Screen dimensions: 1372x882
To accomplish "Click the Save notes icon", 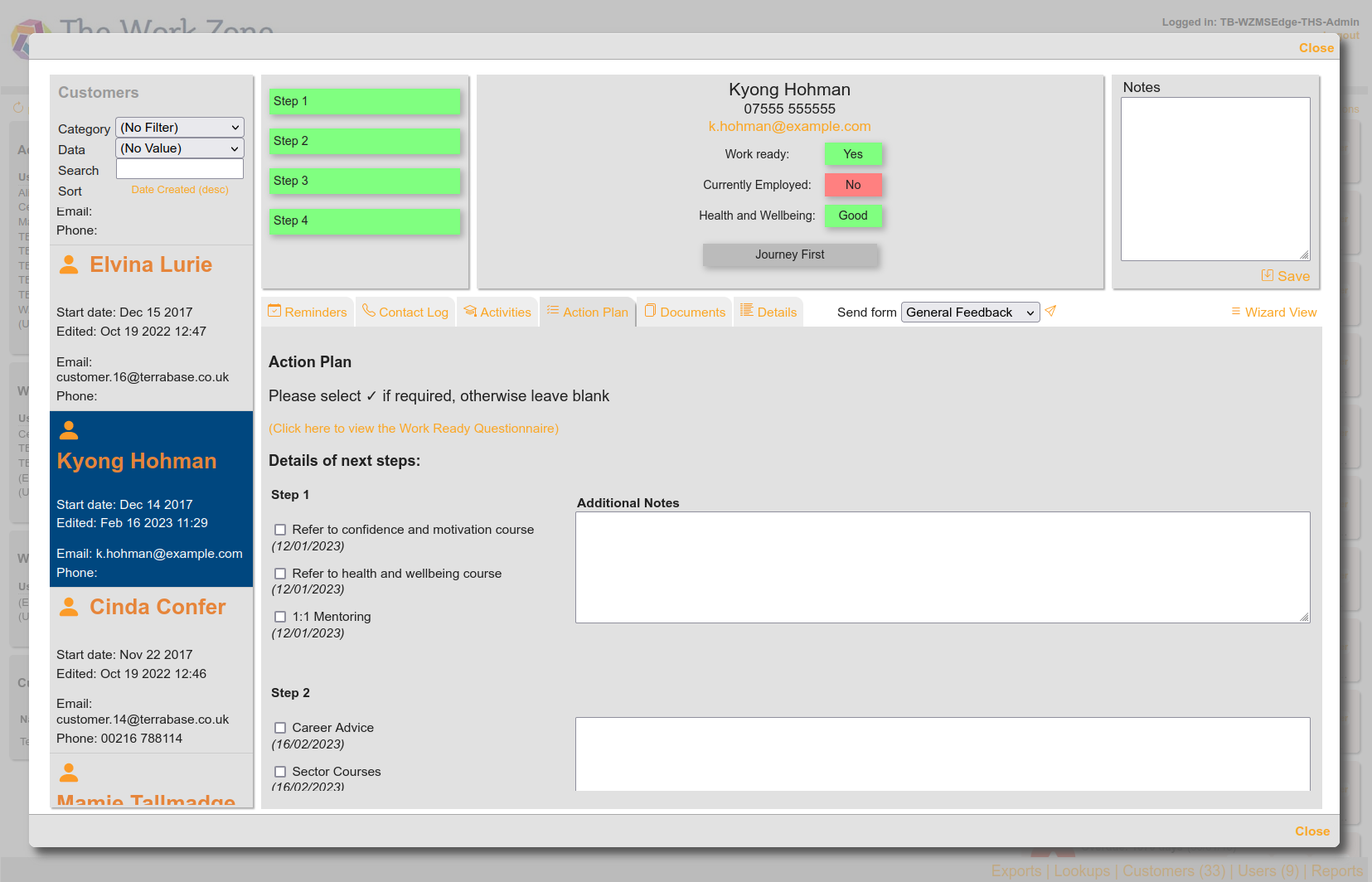I will click(x=1267, y=275).
